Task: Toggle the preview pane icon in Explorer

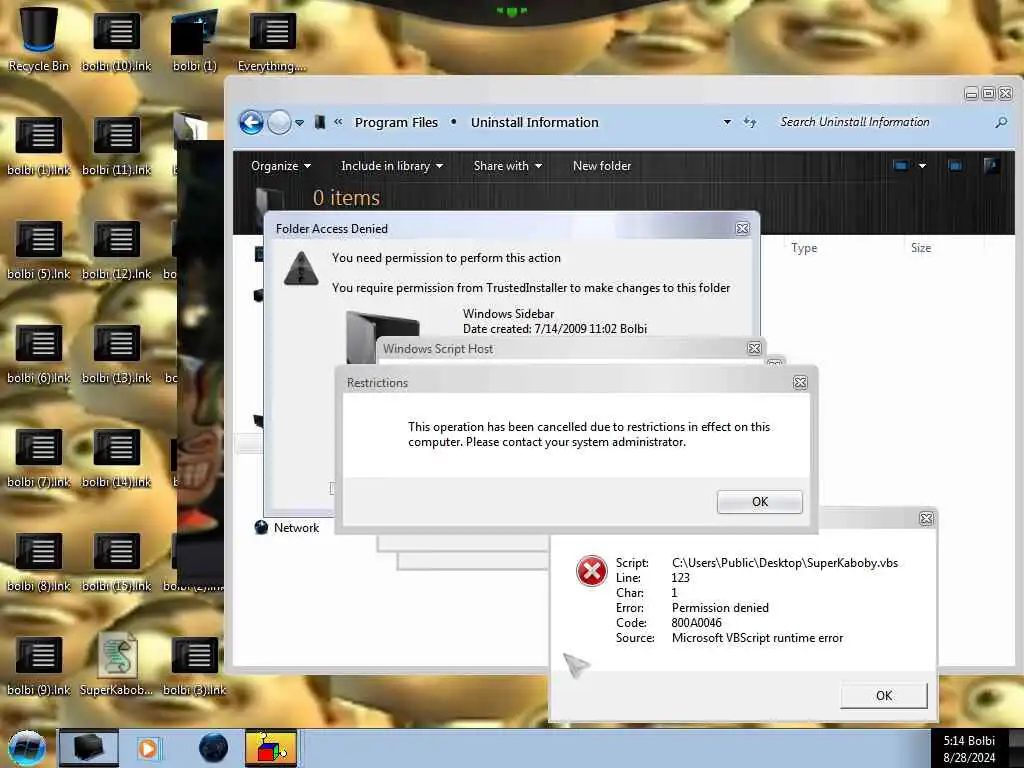Action: click(955, 166)
